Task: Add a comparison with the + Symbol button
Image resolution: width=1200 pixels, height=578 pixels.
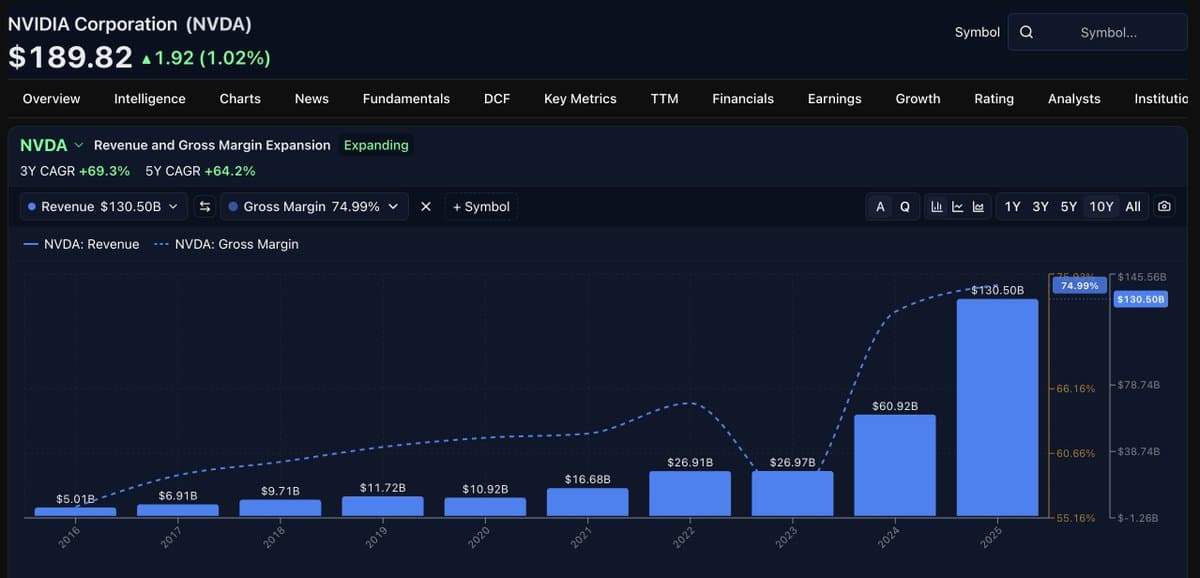Action: coord(481,206)
